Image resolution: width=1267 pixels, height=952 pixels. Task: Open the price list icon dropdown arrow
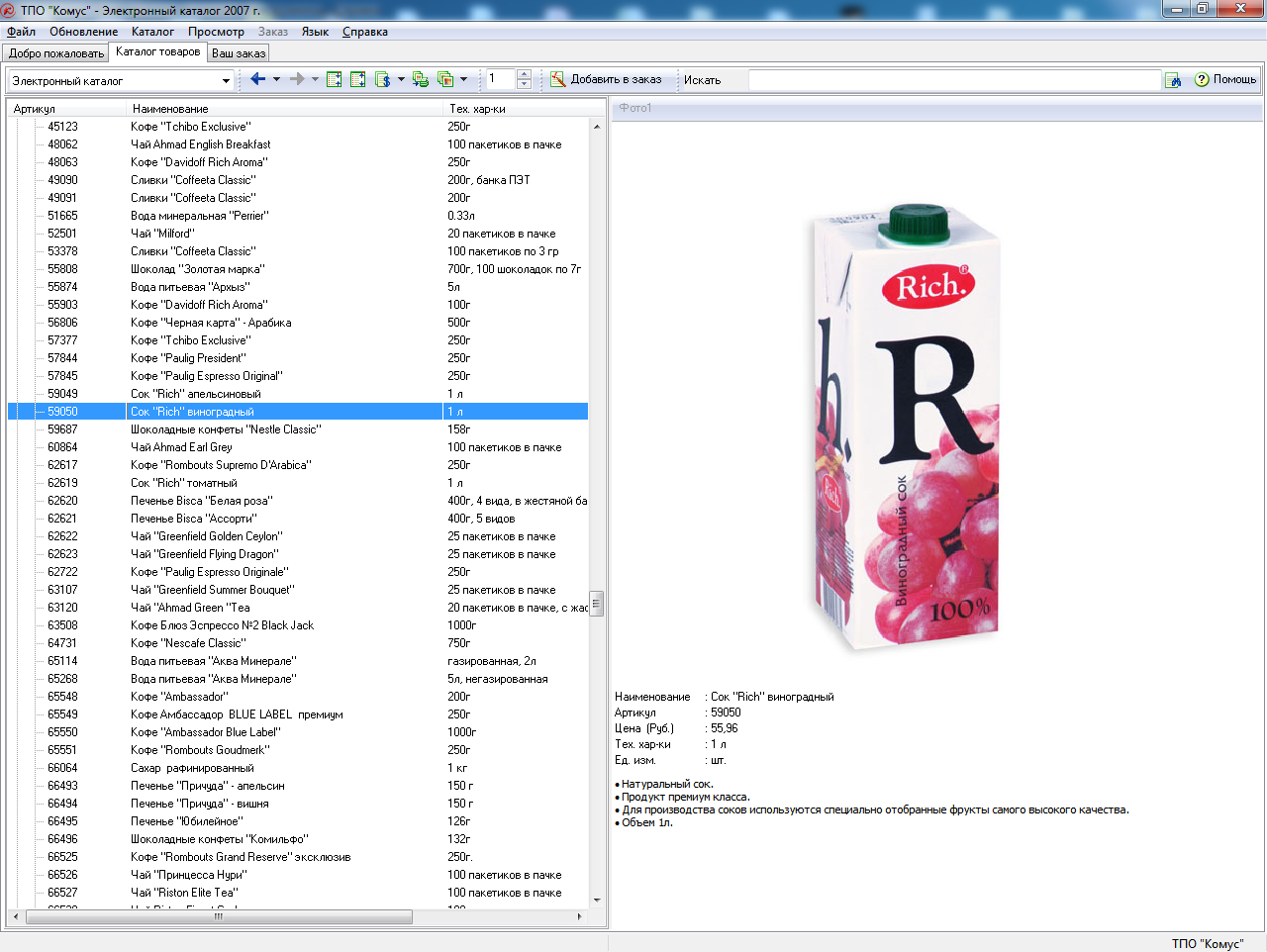click(x=401, y=79)
